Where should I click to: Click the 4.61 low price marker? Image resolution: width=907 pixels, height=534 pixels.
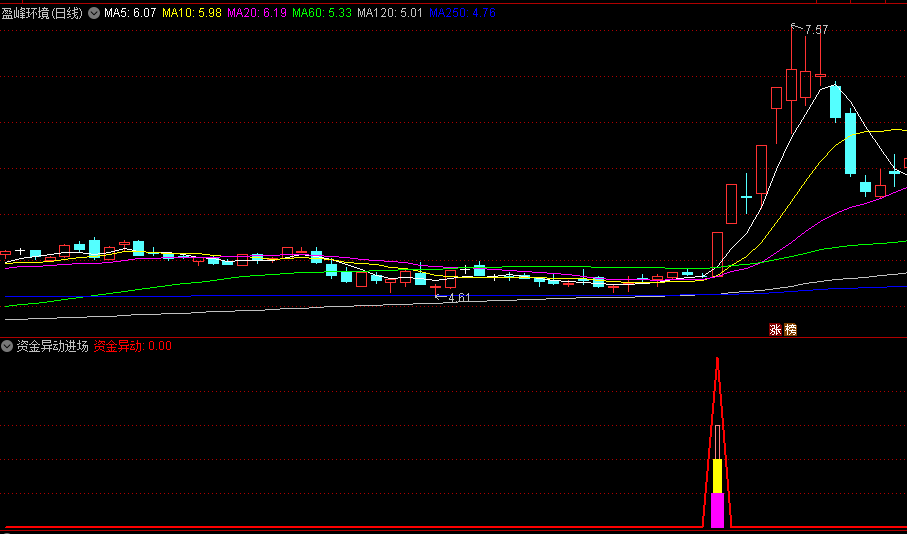[x=459, y=298]
